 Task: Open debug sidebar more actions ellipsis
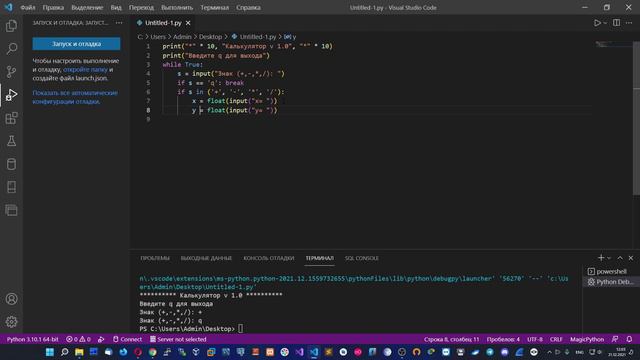pos(119,23)
